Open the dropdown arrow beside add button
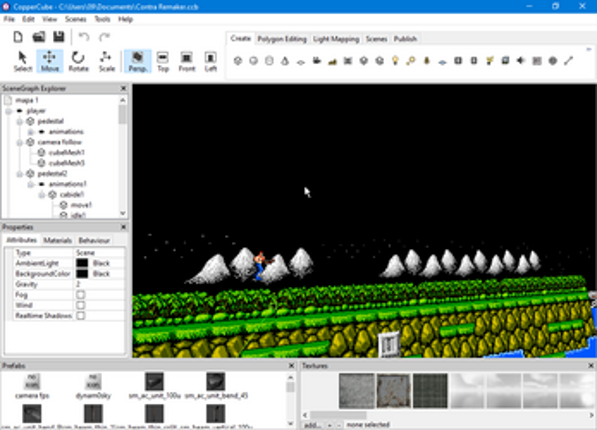 [x=330, y=425]
